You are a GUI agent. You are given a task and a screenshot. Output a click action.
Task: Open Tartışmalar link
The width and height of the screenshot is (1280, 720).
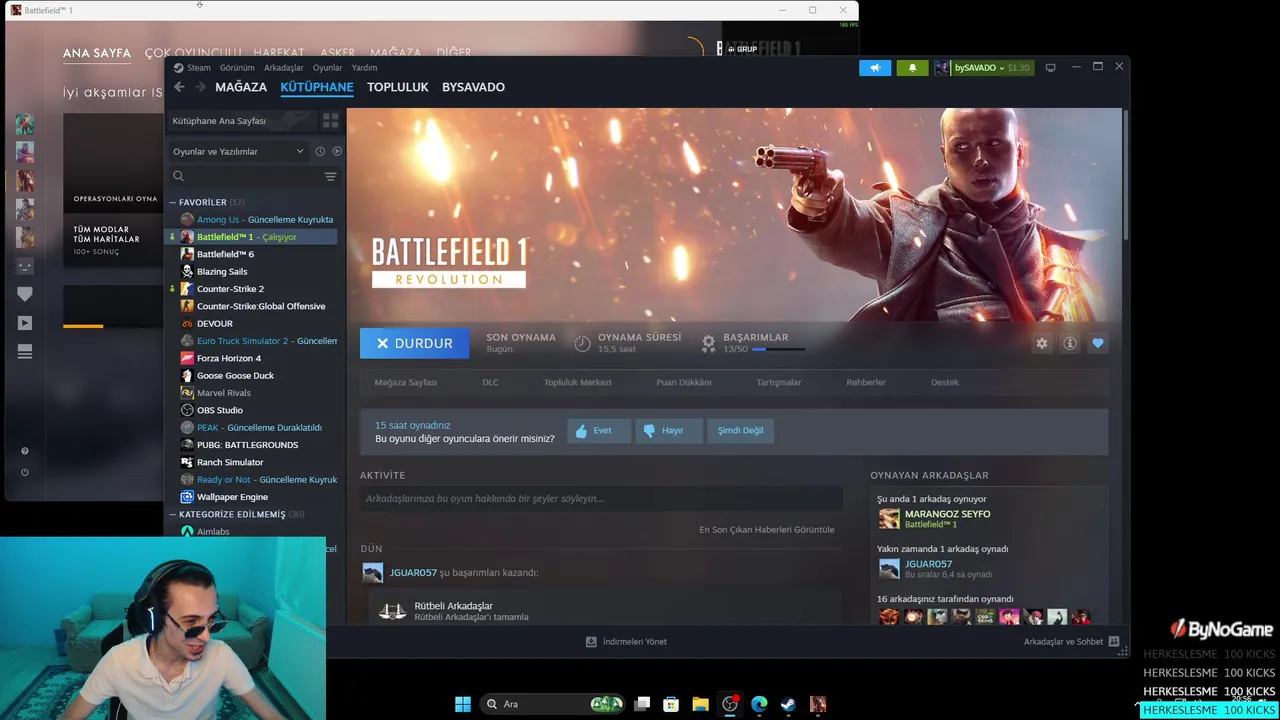coord(778,382)
